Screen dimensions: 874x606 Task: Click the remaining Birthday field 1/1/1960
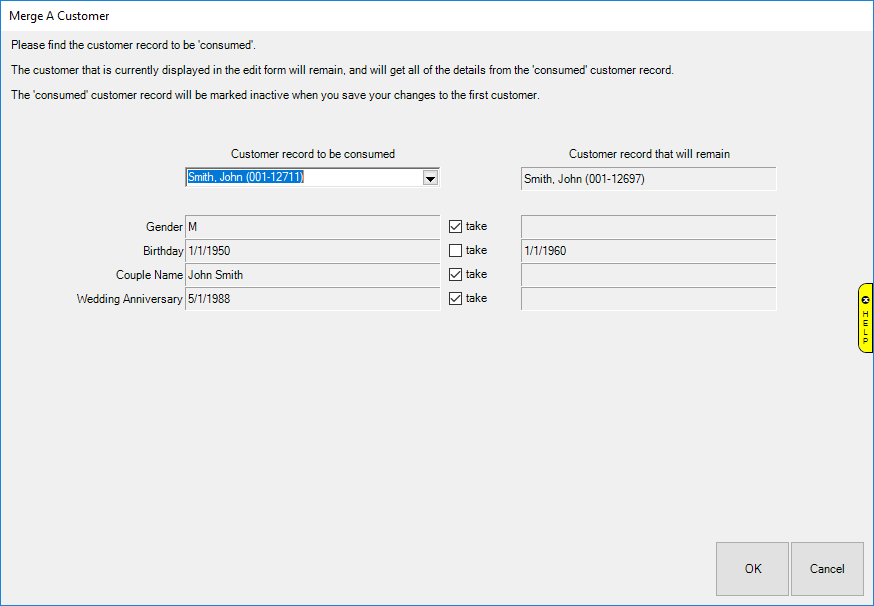click(x=648, y=251)
